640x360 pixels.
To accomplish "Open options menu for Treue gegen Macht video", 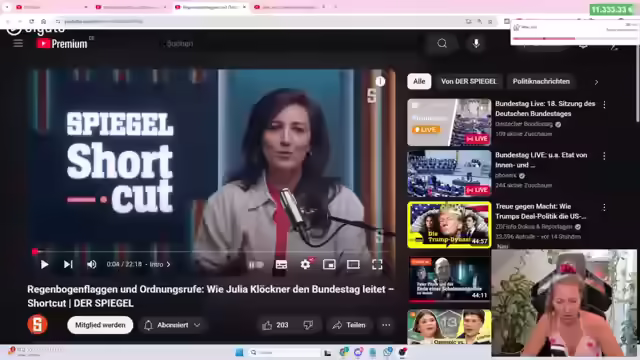I will coord(604,207).
